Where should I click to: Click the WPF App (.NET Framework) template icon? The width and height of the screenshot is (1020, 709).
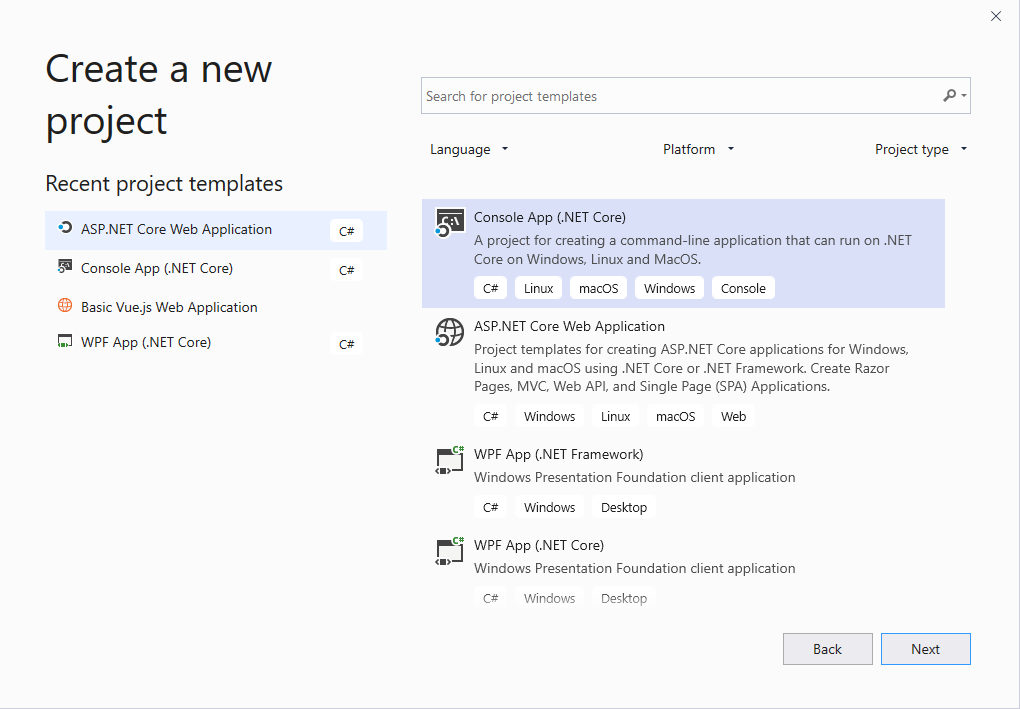tap(450, 460)
